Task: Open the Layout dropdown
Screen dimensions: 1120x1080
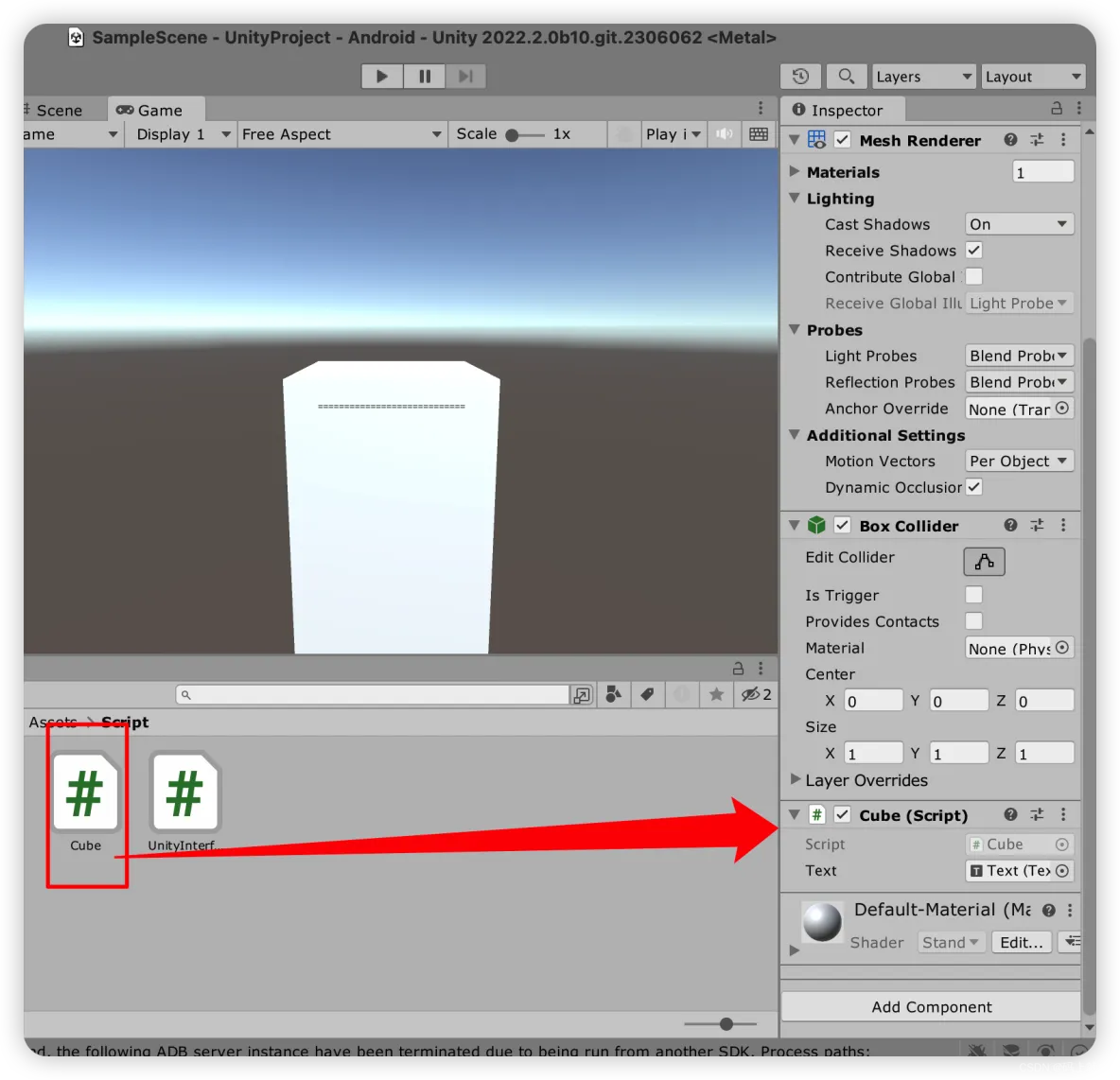Action: tap(1033, 77)
